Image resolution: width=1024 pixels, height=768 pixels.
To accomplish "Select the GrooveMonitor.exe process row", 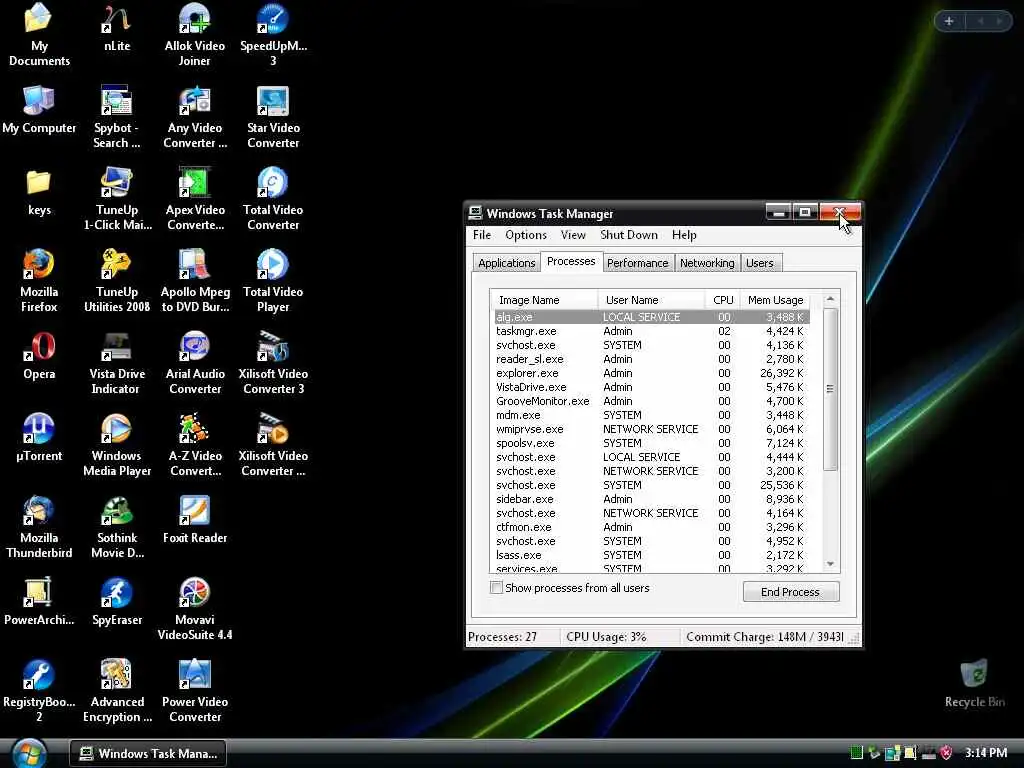I will coord(650,401).
